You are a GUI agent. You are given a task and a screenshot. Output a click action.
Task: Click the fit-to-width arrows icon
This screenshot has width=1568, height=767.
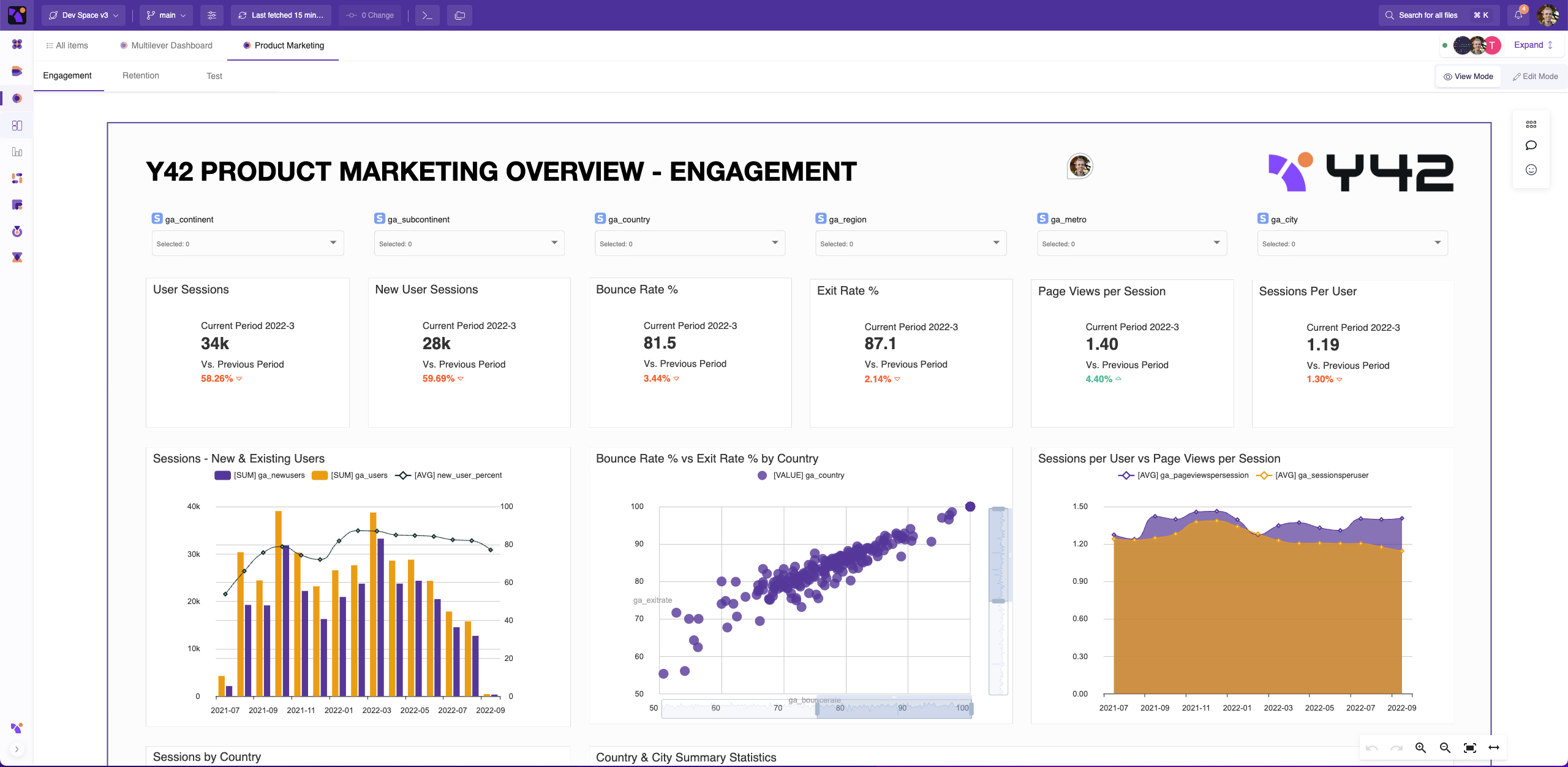pyautogui.click(x=1494, y=748)
